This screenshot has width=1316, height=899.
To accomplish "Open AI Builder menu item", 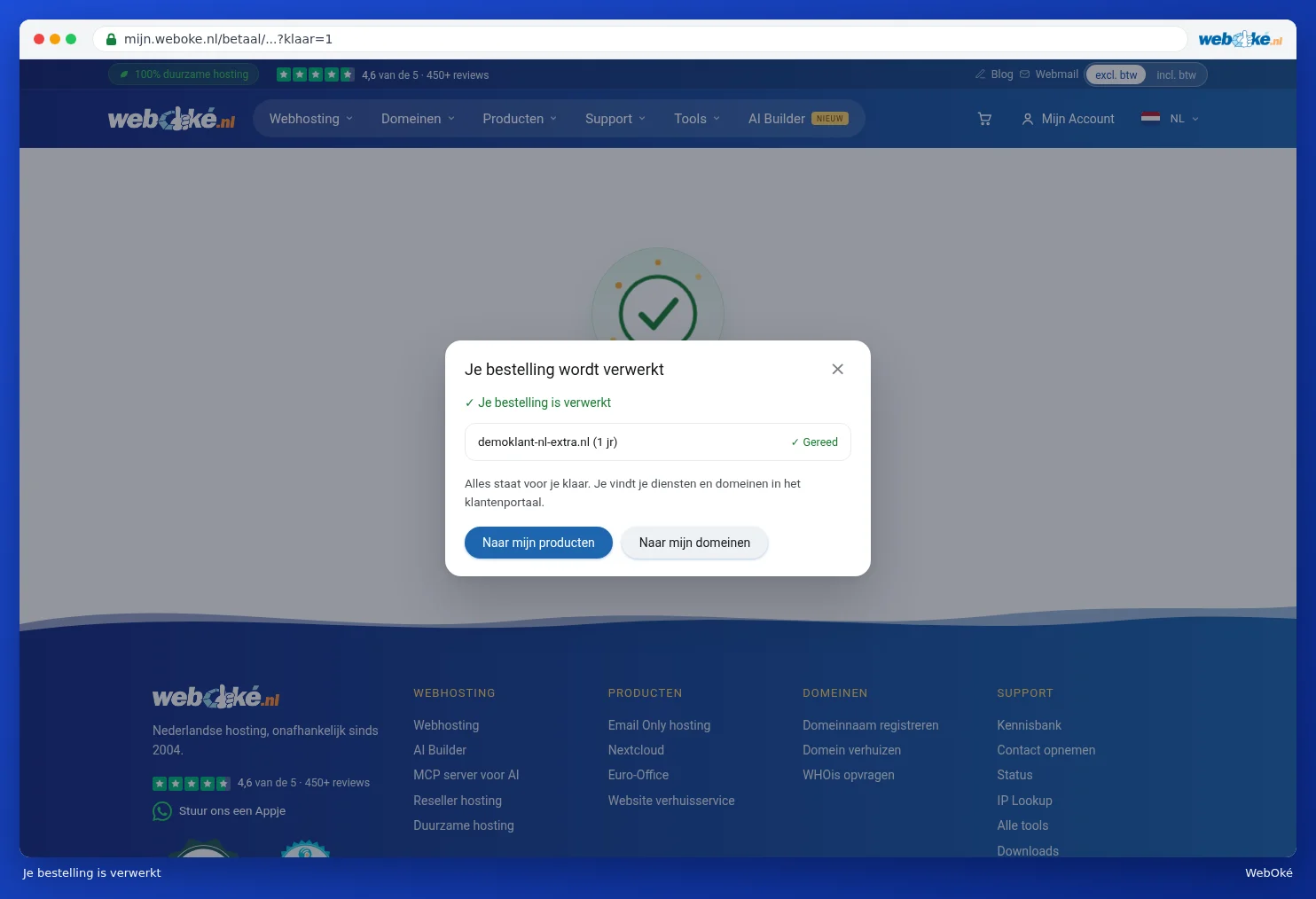I will (x=798, y=119).
